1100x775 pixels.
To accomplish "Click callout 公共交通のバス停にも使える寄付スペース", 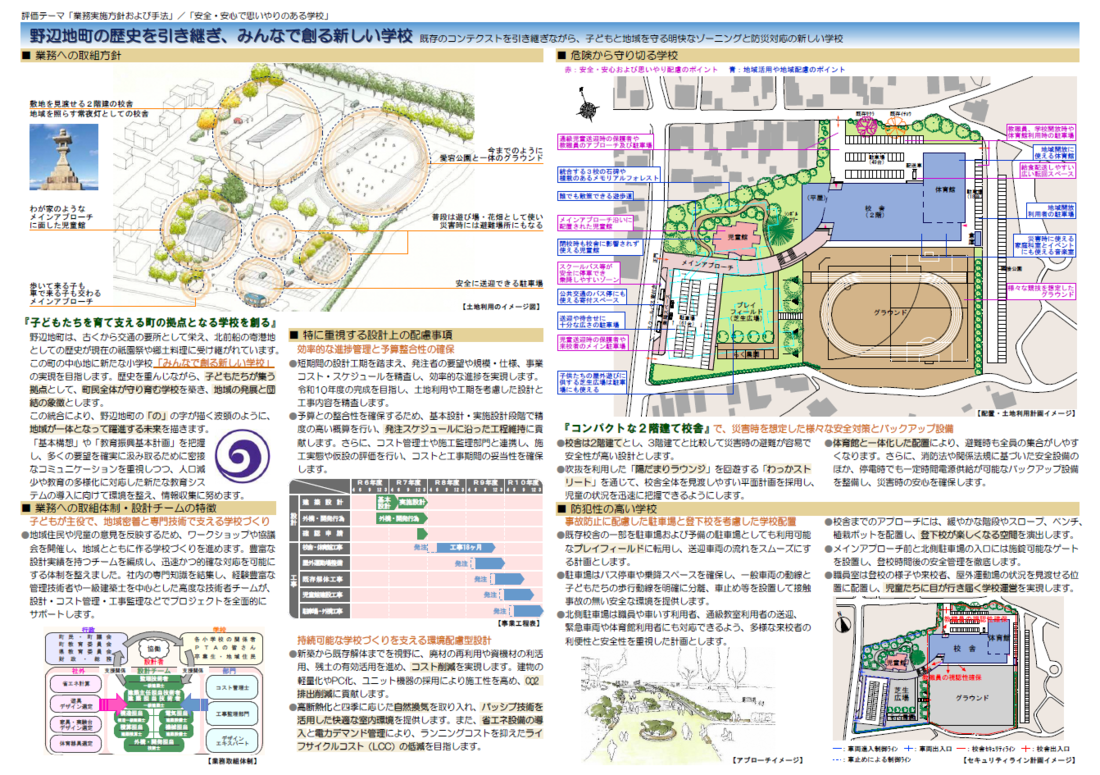I will [x=591, y=297].
